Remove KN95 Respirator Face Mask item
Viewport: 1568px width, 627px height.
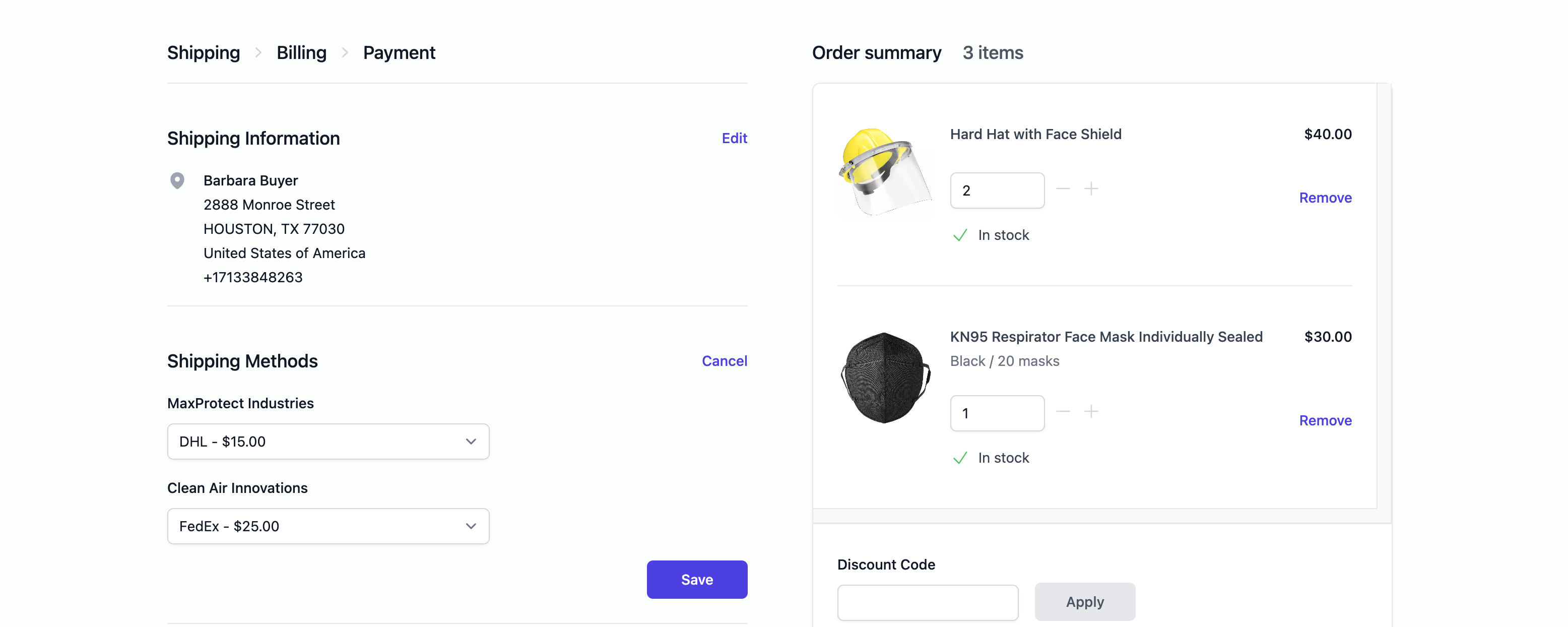coord(1325,421)
